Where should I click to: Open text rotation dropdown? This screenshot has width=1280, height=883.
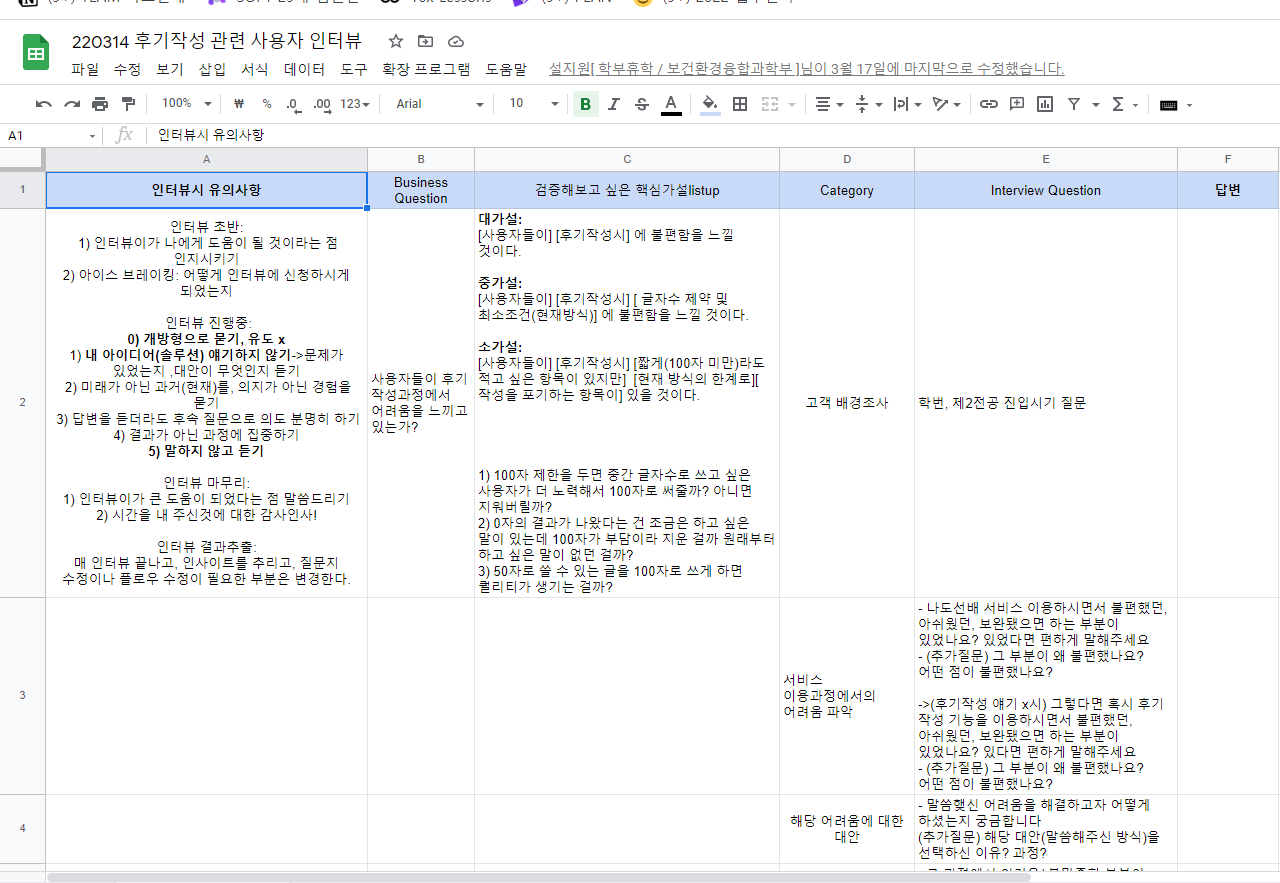click(x=946, y=104)
